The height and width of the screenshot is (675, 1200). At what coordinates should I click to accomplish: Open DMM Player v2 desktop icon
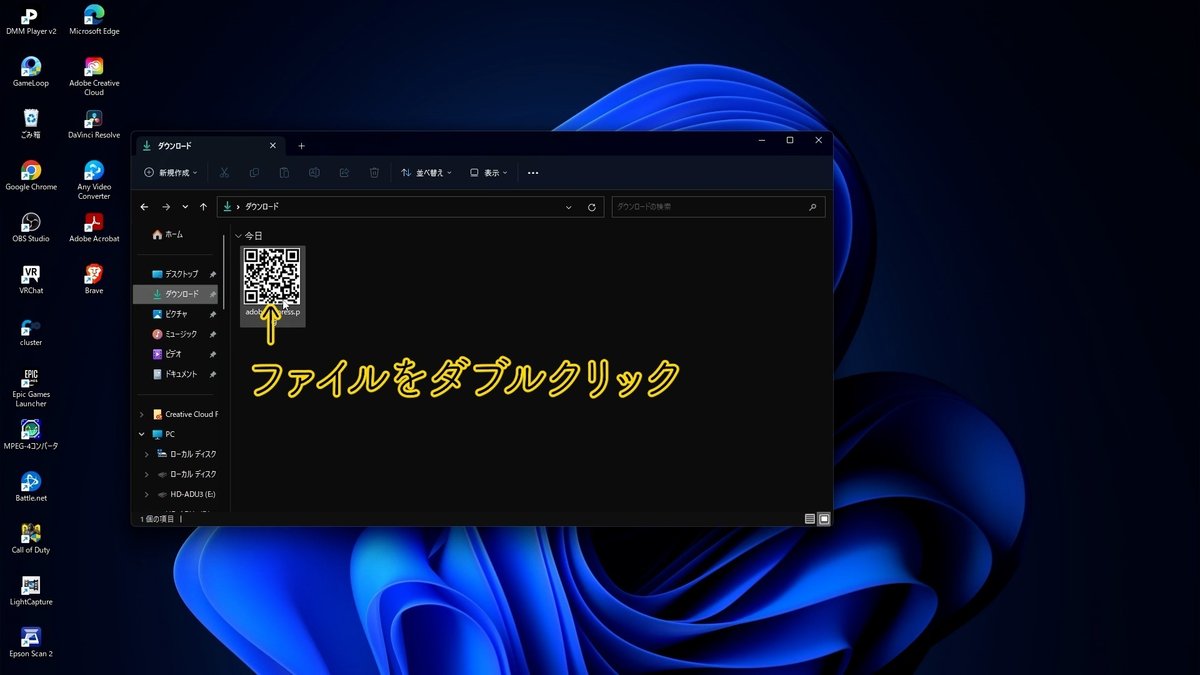(x=31, y=20)
